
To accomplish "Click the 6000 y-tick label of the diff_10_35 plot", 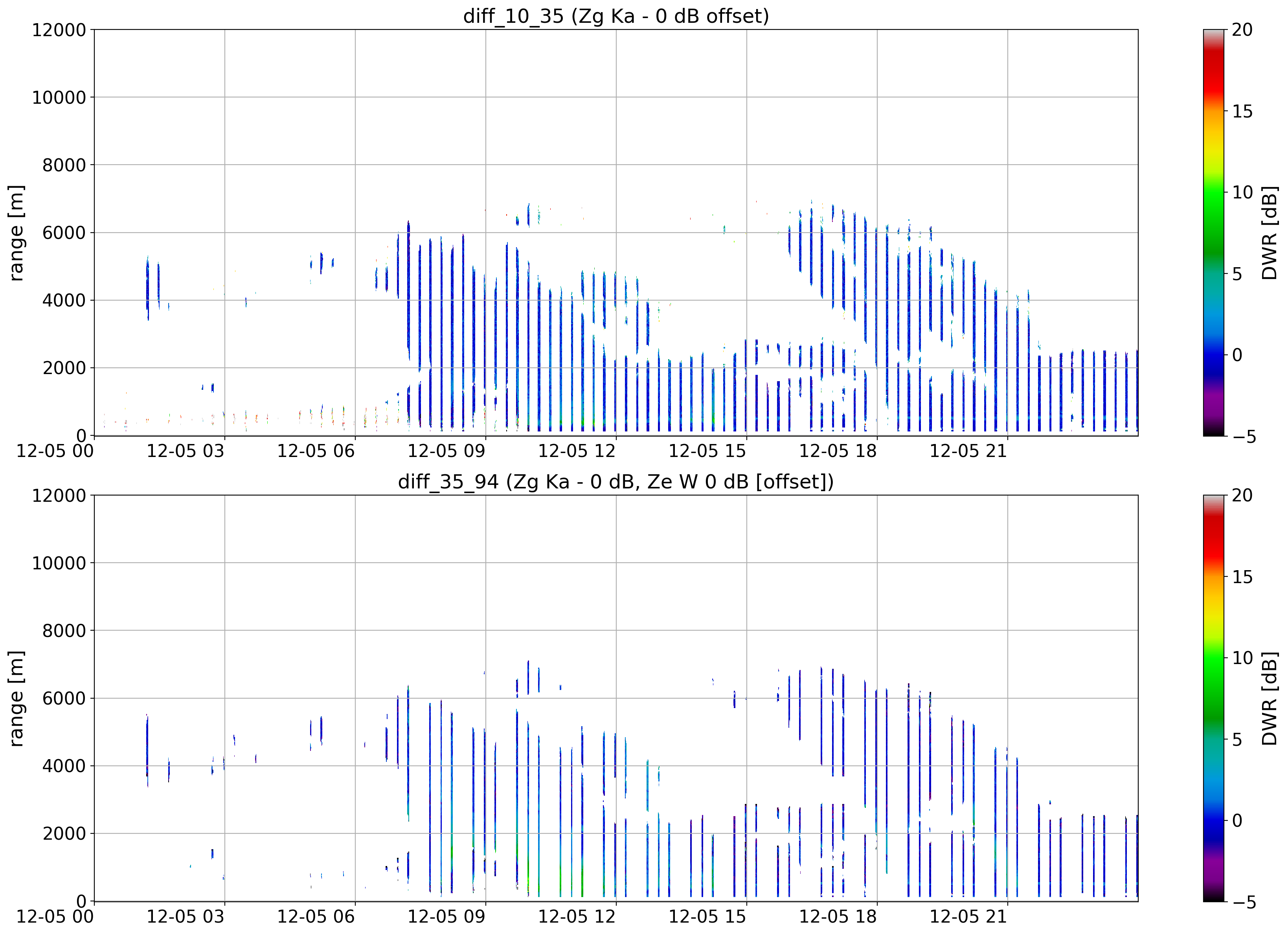I will coord(64,233).
